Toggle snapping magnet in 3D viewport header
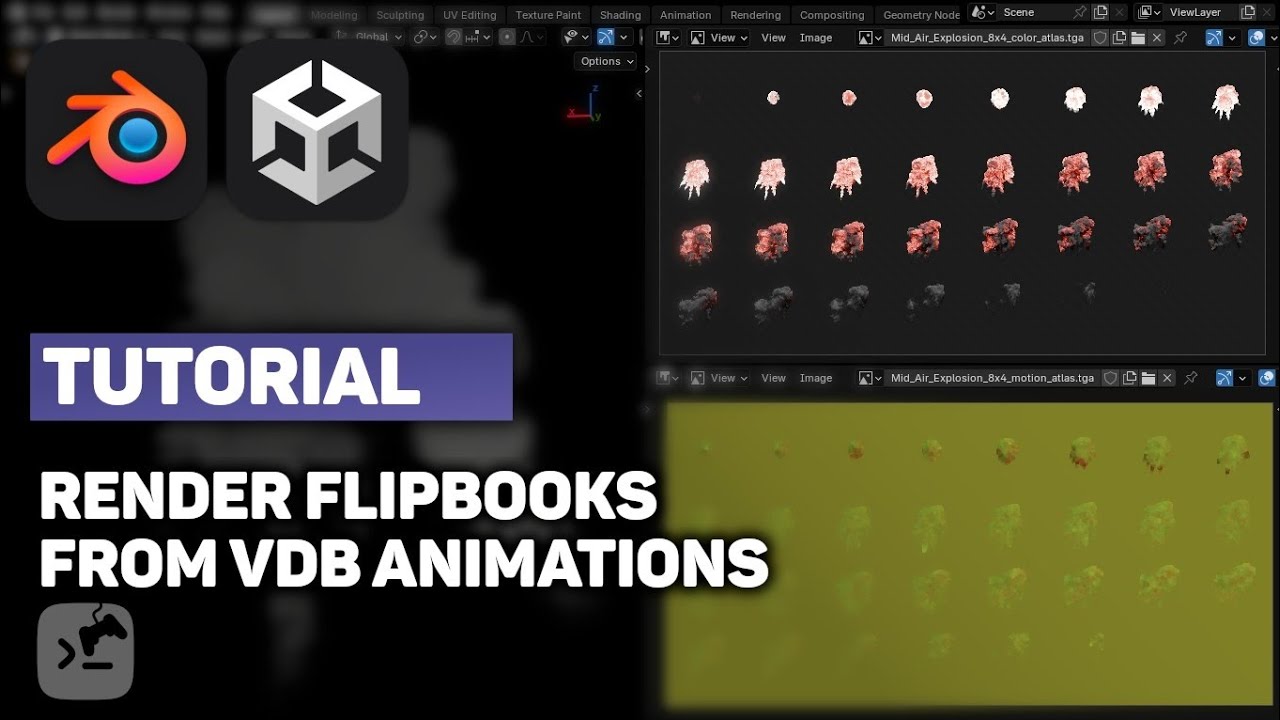The height and width of the screenshot is (720, 1280). [454, 37]
